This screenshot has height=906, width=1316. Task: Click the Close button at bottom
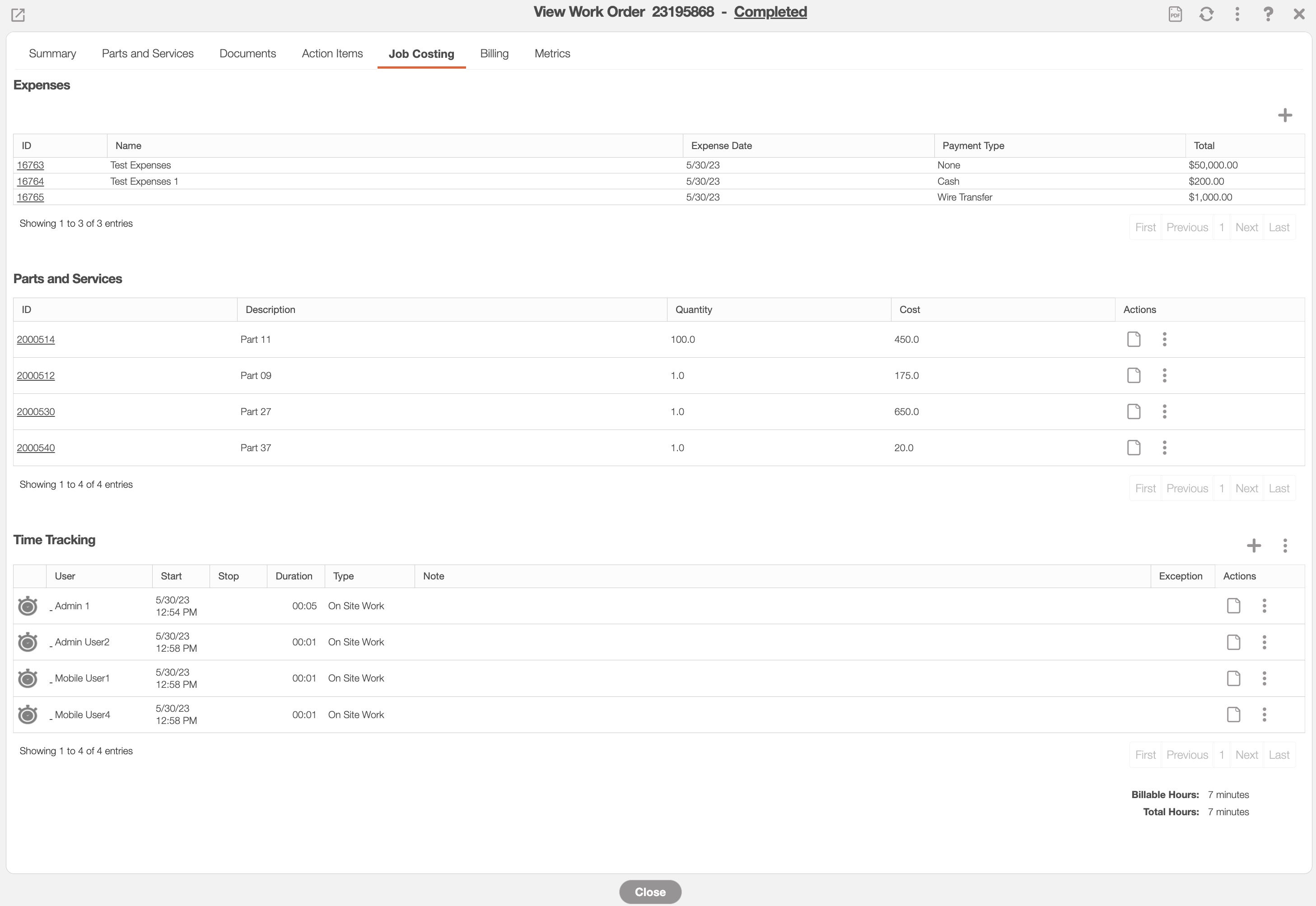pos(650,892)
